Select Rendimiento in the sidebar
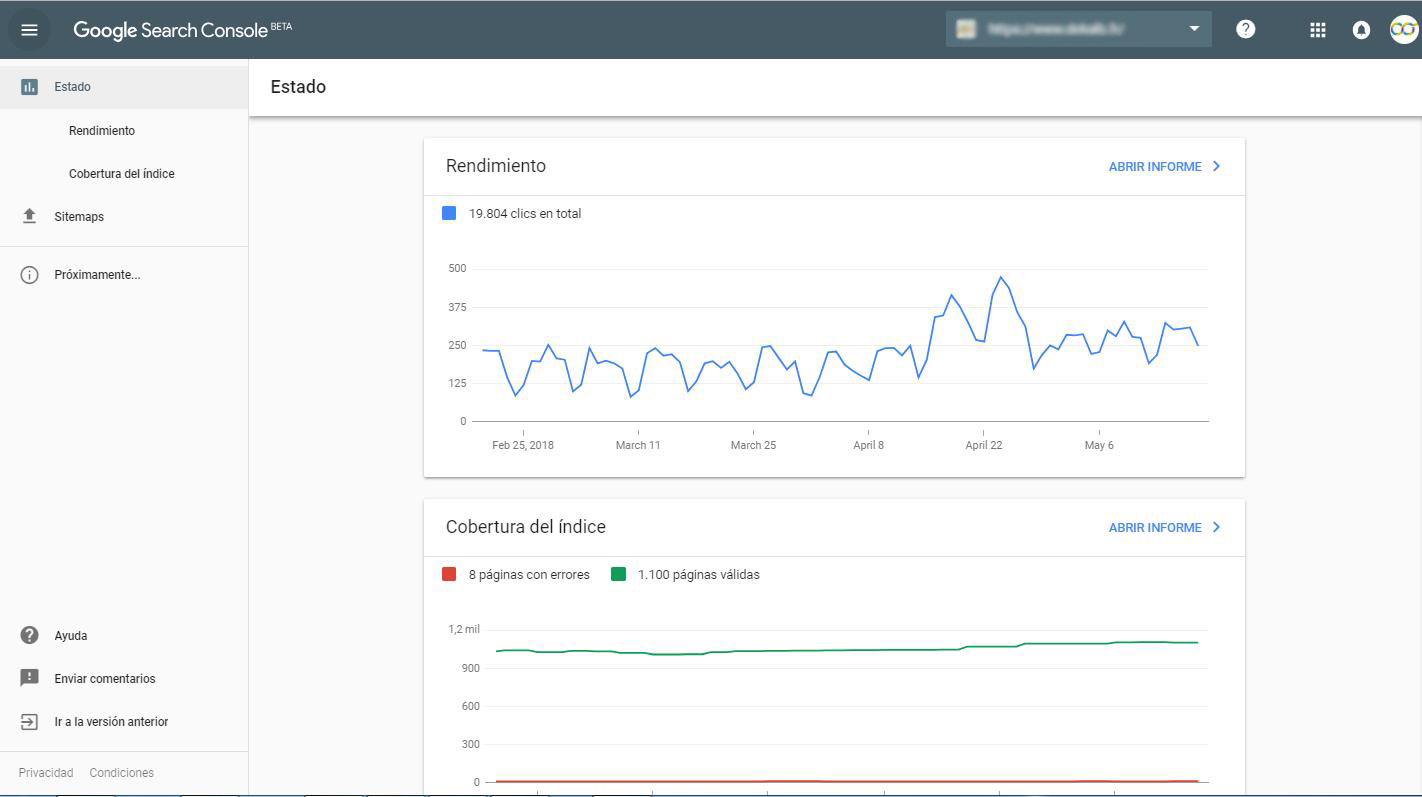This screenshot has height=797, width=1422. click(x=102, y=131)
